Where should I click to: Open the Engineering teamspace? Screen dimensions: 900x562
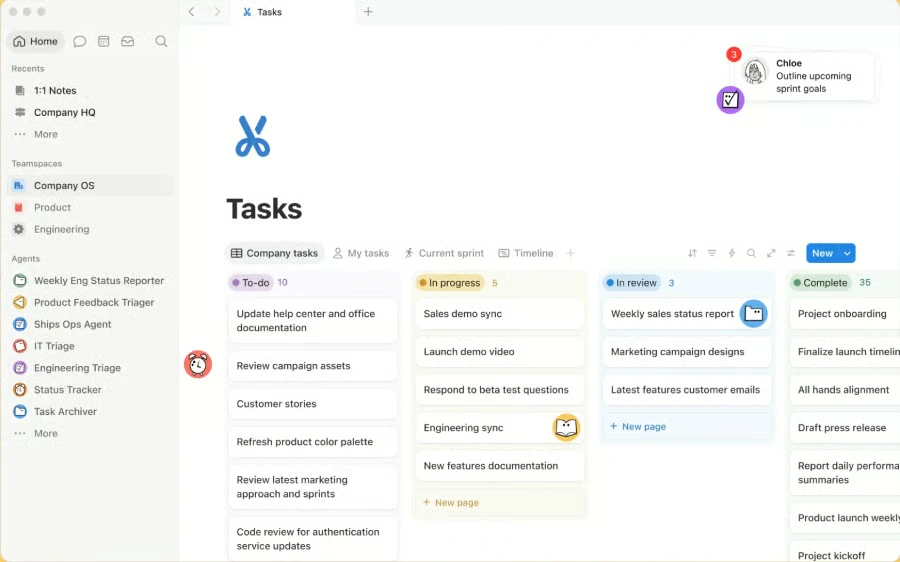[91, 229]
